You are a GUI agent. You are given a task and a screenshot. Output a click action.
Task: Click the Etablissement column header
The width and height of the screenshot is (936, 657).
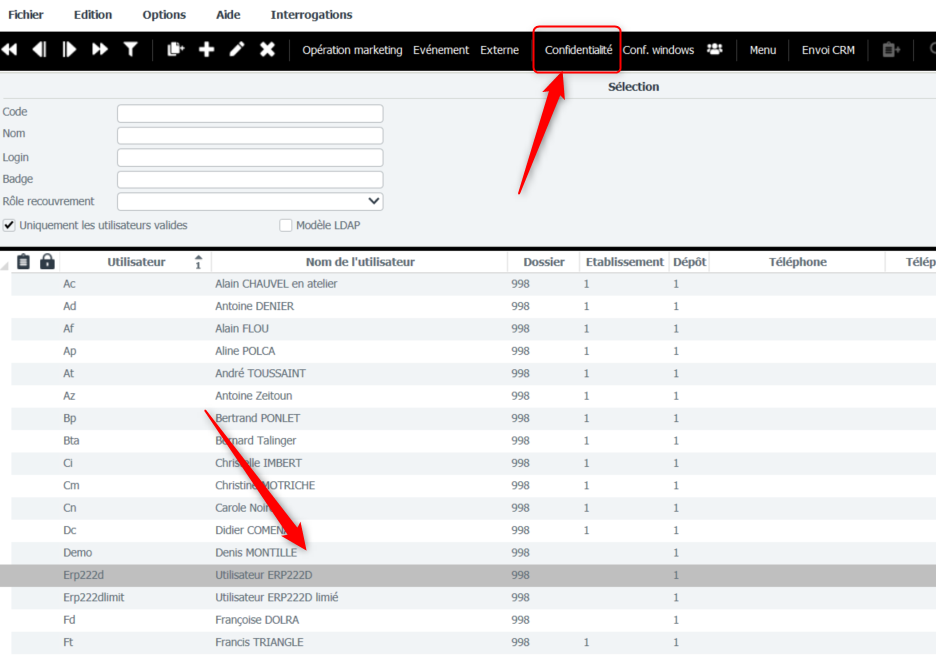coord(624,262)
